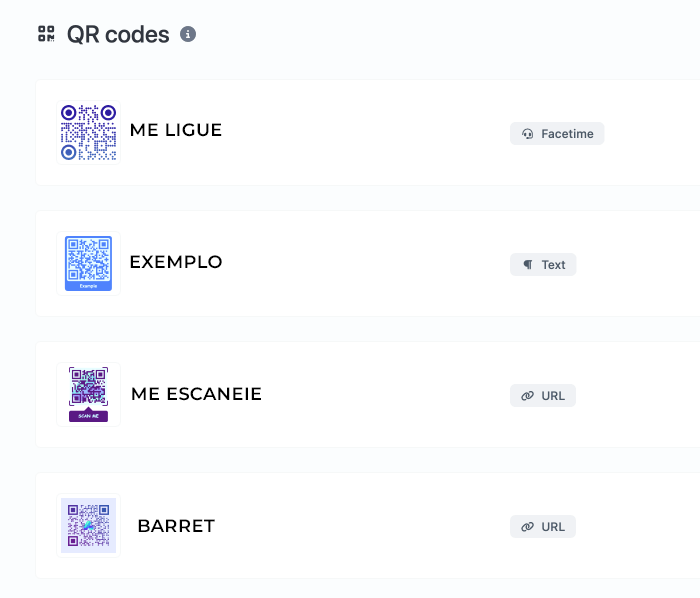Click the ME ESCANEIE title link

pos(196,394)
